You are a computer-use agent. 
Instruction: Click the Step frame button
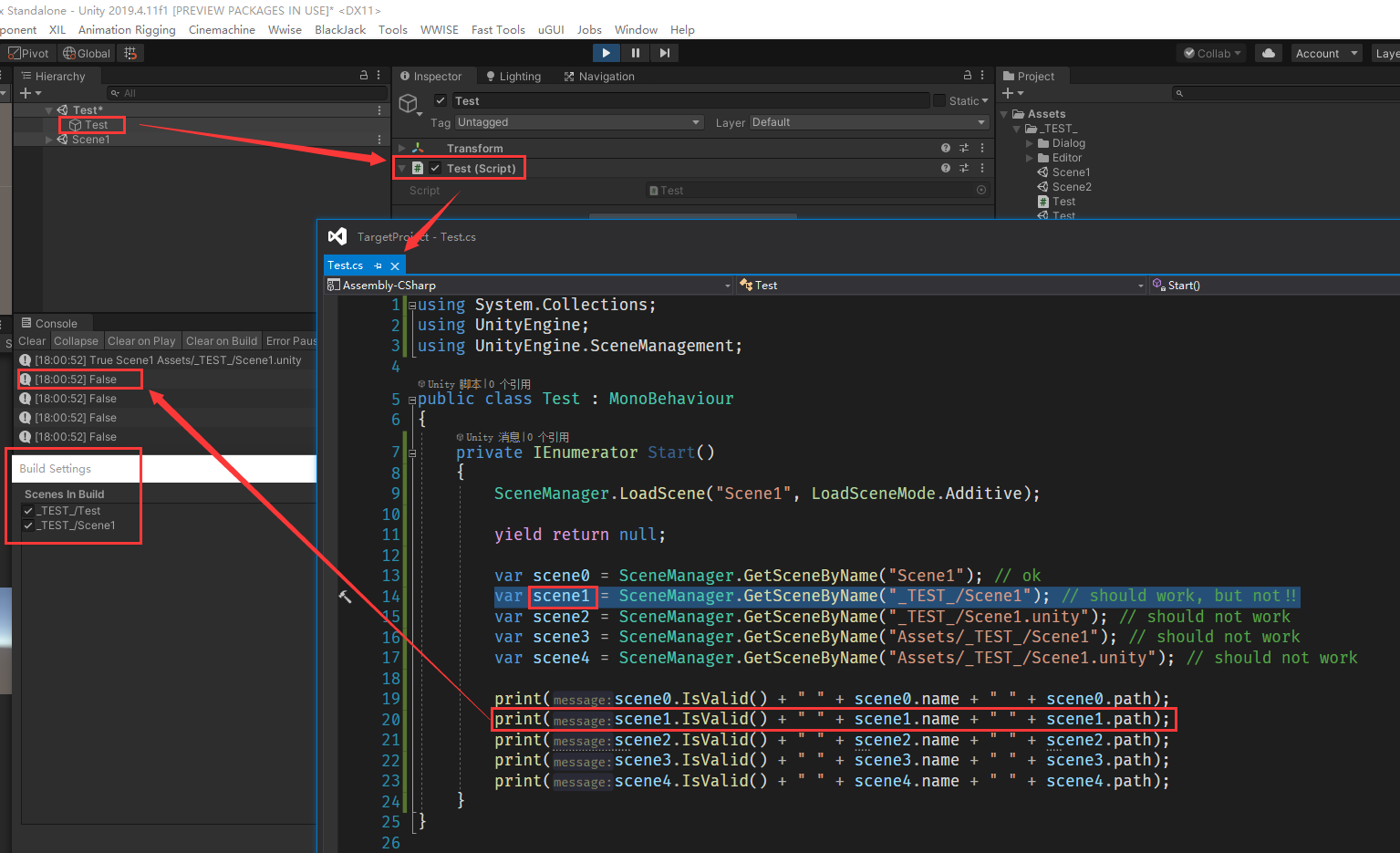(x=665, y=53)
